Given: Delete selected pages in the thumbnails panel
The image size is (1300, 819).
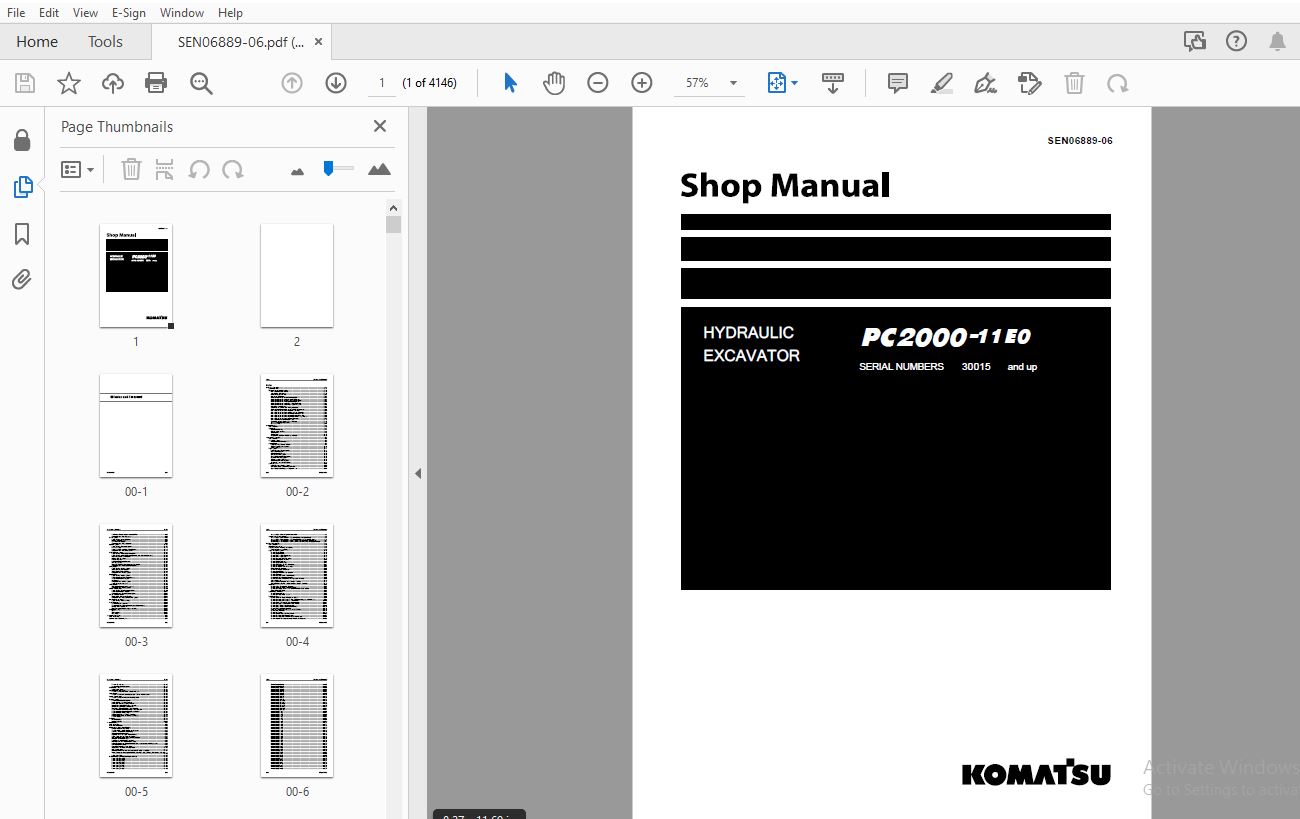Looking at the screenshot, I should [x=131, y=169].
